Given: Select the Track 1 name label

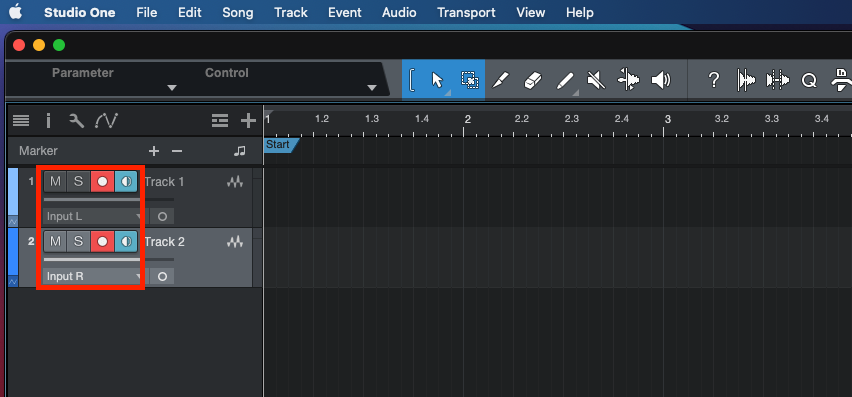Looking at the screenshot, I should tap(165, 182).
